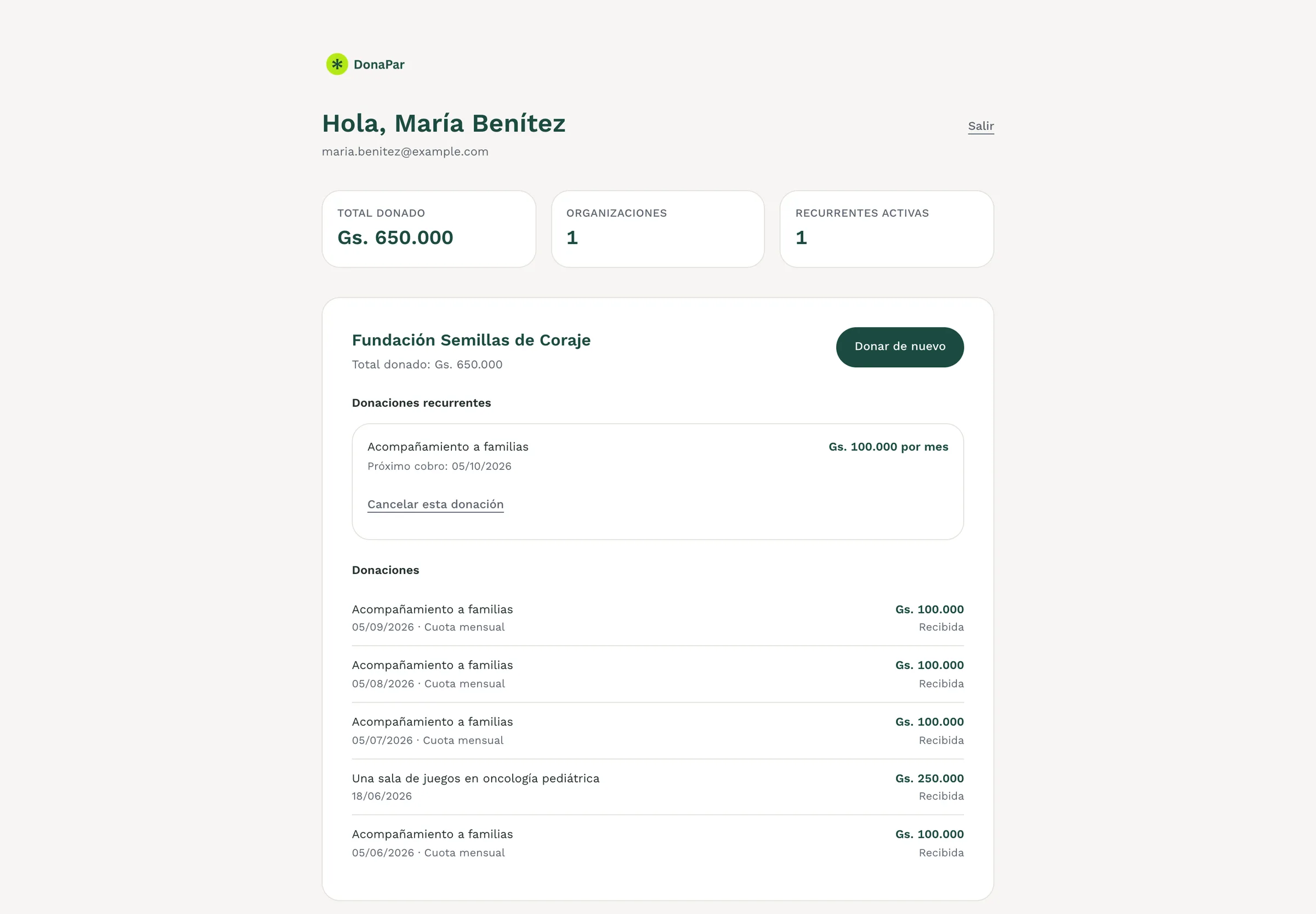This screenshot has height=914, width=1316.
Task: Select the Total Donado Gs. 650.000 card
Action: click(429, 229)
